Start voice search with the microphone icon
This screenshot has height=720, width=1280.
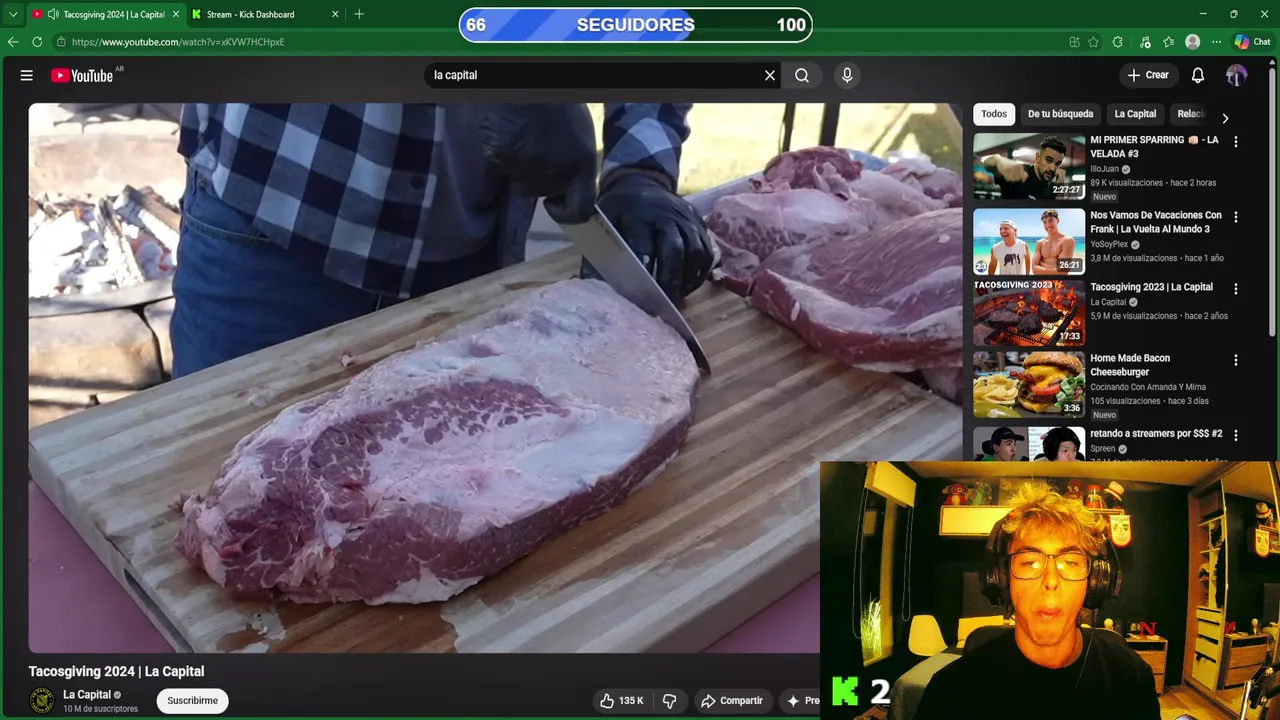(847, 75)
